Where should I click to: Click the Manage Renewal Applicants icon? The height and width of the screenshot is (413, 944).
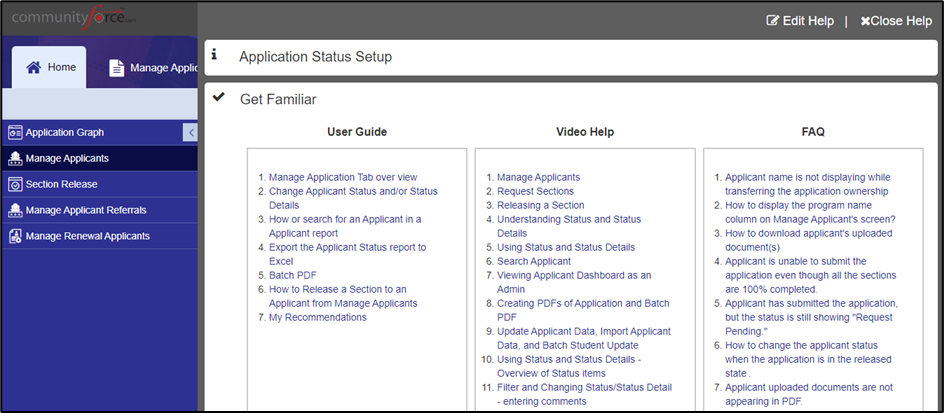tap(15, 236)
